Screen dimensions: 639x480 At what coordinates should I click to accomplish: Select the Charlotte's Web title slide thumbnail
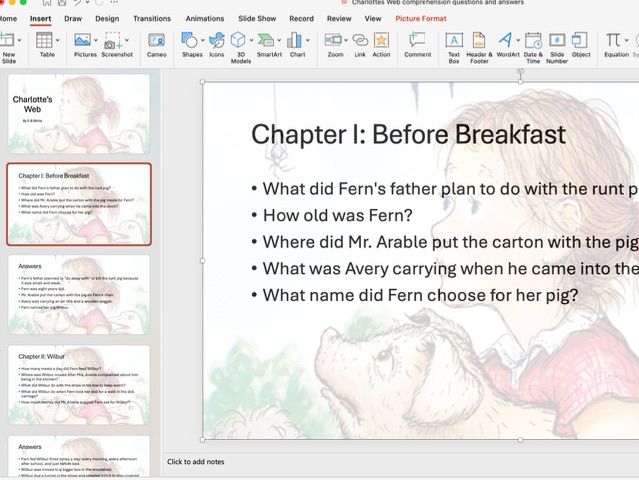tap(79, 114)
